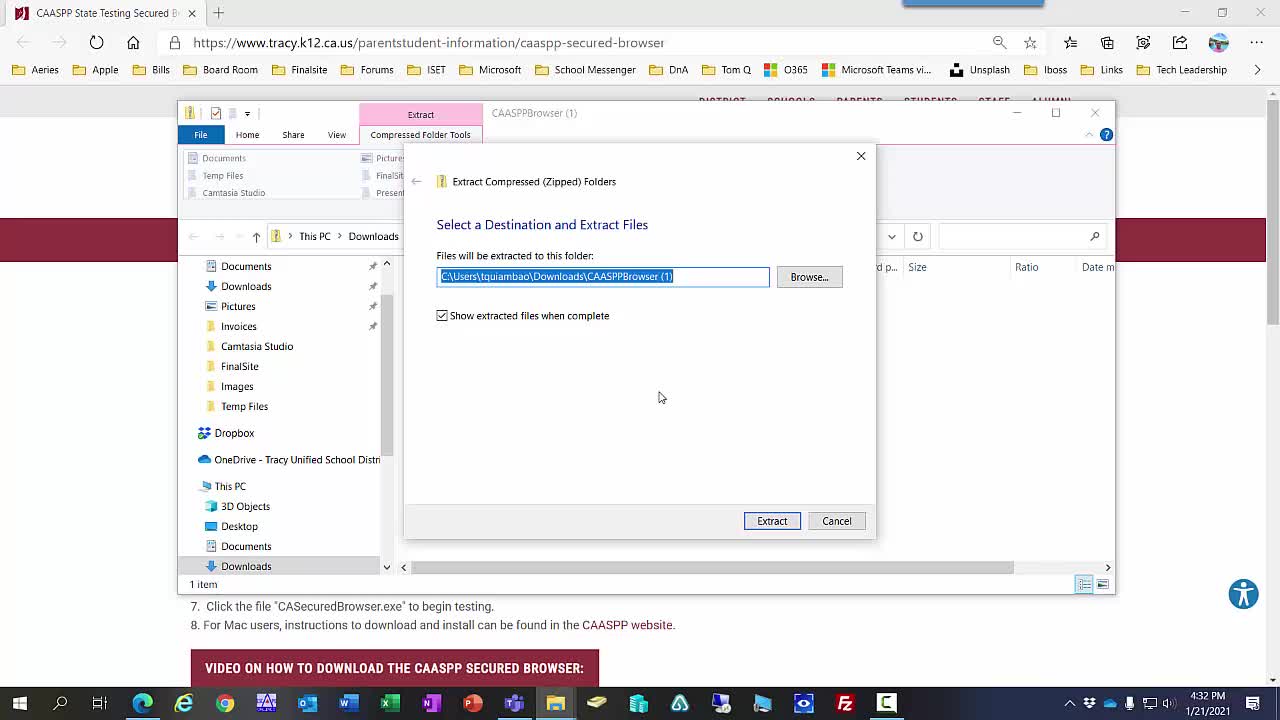The width and height of the screenshot is (1280, 720).
Task: Switch Explorer to large icons view
Action: pos(1103,584)
